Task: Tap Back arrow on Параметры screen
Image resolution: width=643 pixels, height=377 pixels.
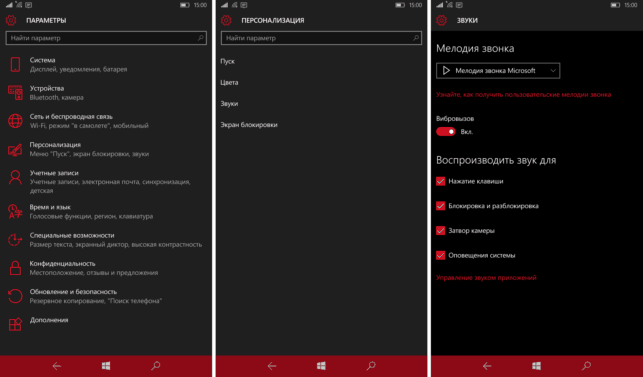Action: click(x=57, y=366)
